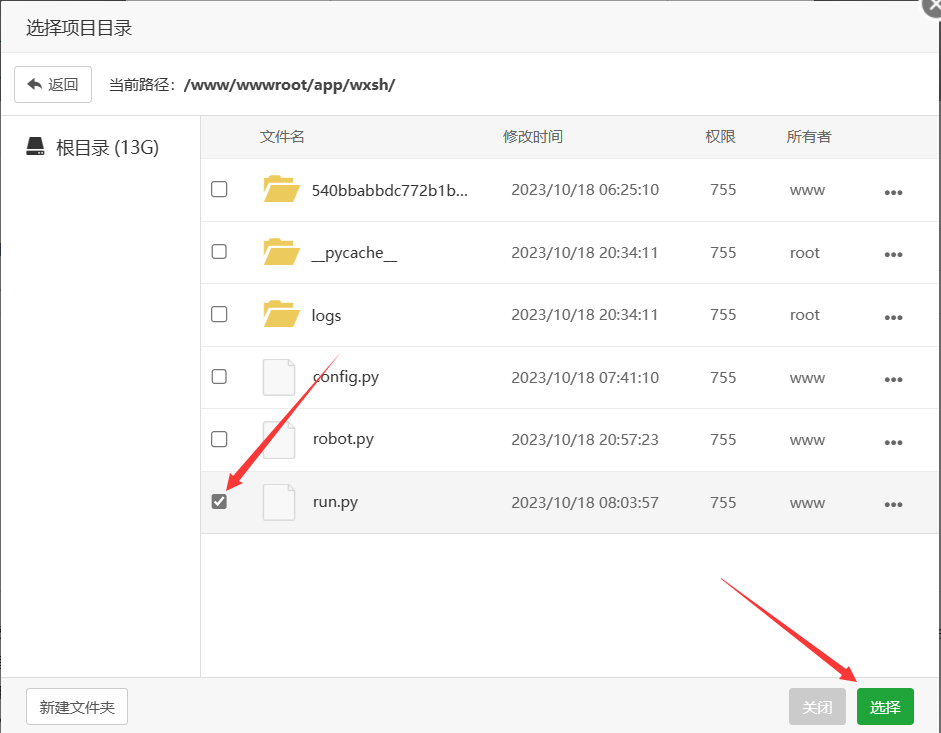Click the 所有者 column header

click(x=808, y=136)
